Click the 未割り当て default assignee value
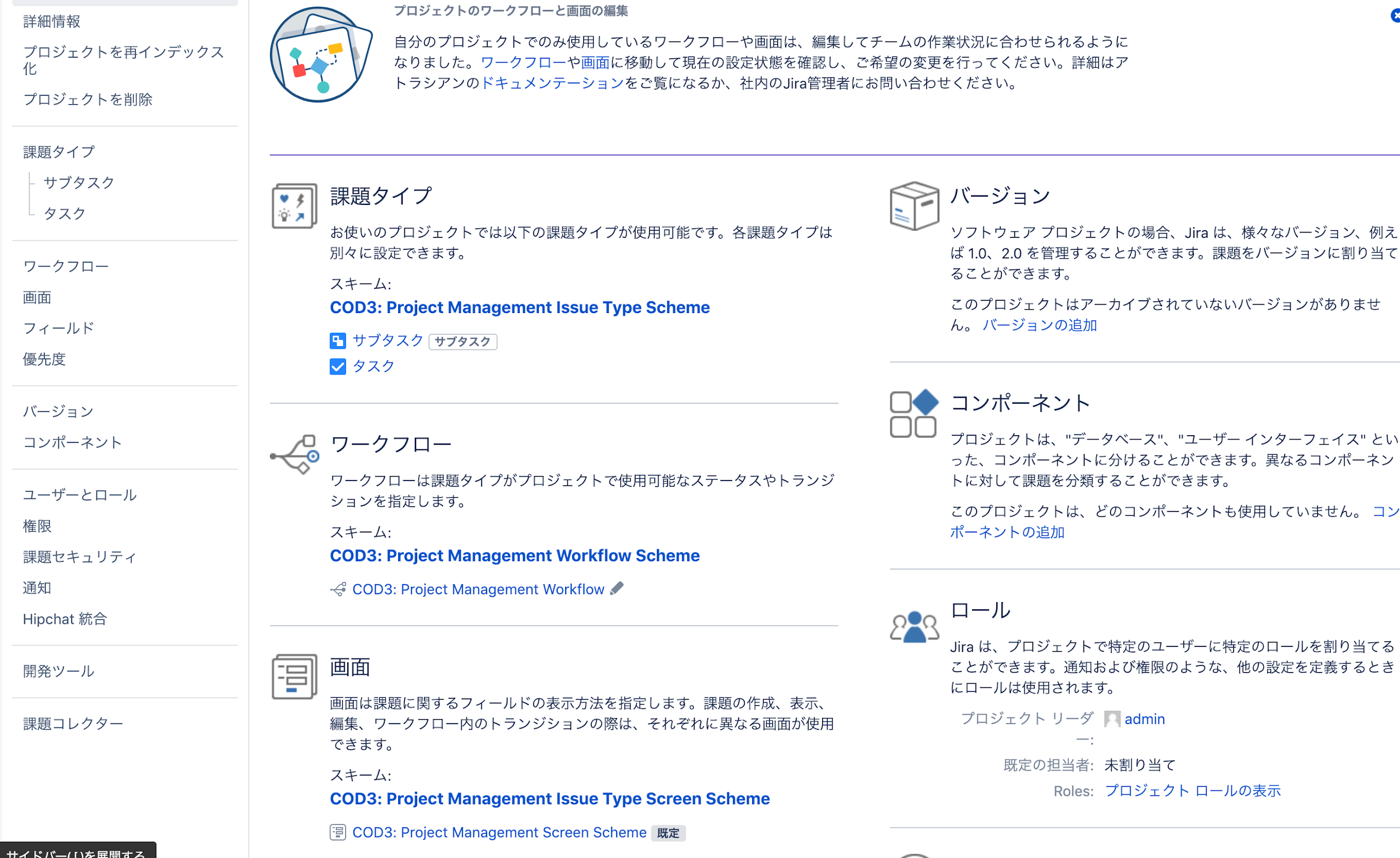 [x=1140, y=766]
